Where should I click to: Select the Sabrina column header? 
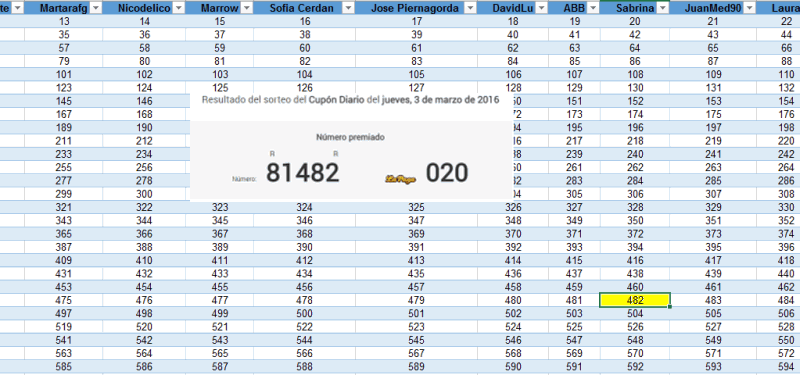point(635,8)
